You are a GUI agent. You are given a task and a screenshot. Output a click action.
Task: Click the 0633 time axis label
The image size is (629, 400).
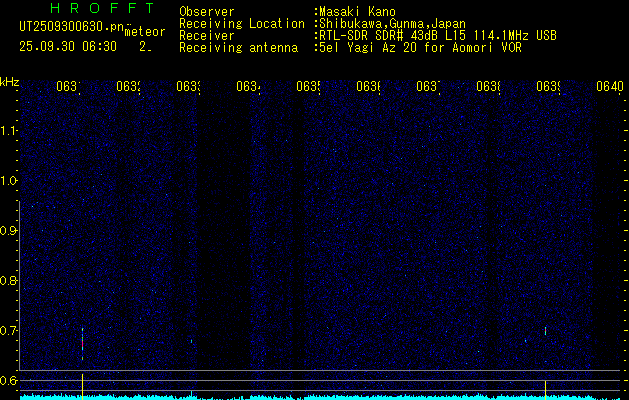click(188, 86)
